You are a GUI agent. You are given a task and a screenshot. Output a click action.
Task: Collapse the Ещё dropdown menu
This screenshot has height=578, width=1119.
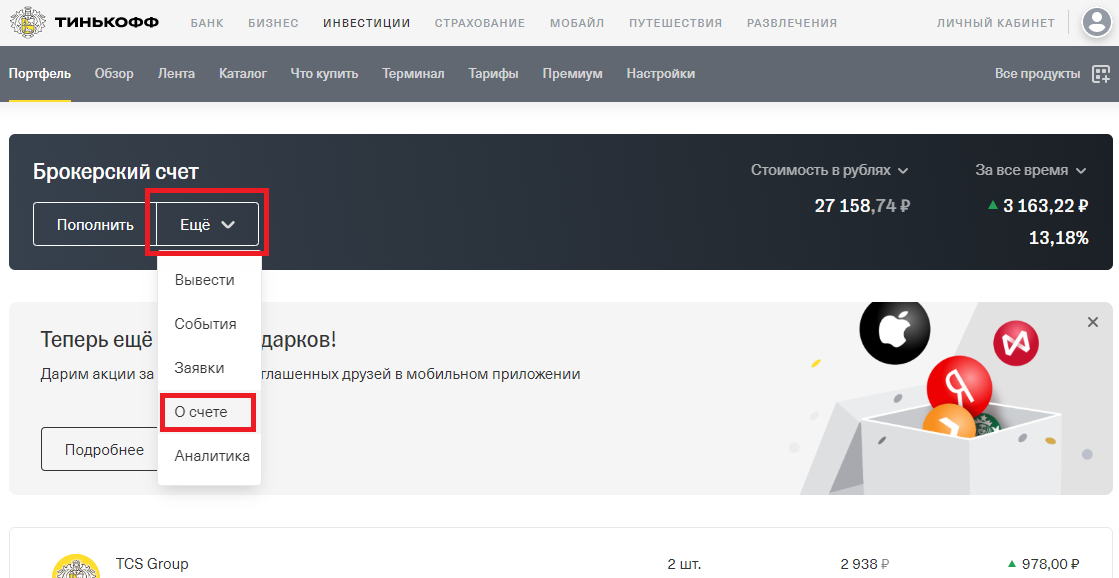click(208, 224)
